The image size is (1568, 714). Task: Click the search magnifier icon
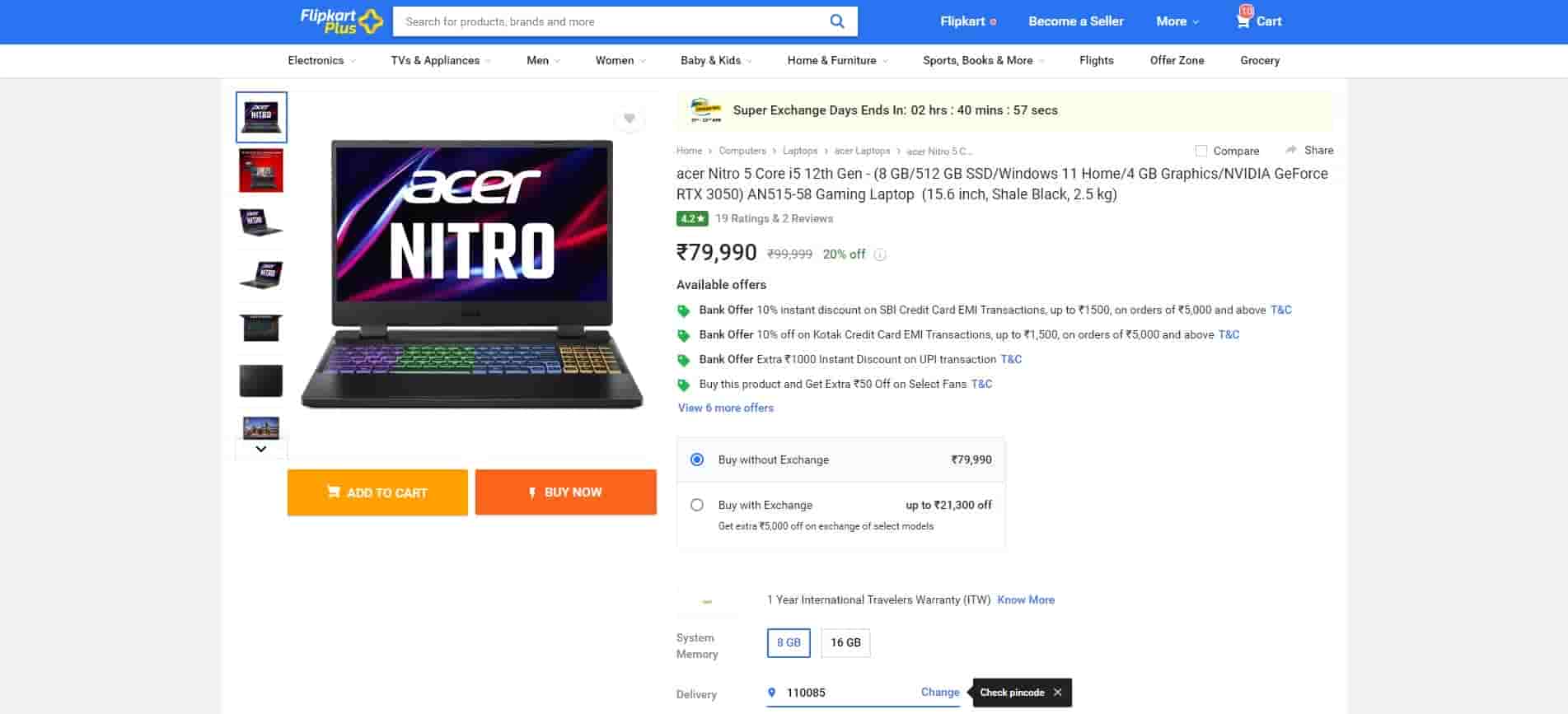pyautogui.click(x=836, y=21)
